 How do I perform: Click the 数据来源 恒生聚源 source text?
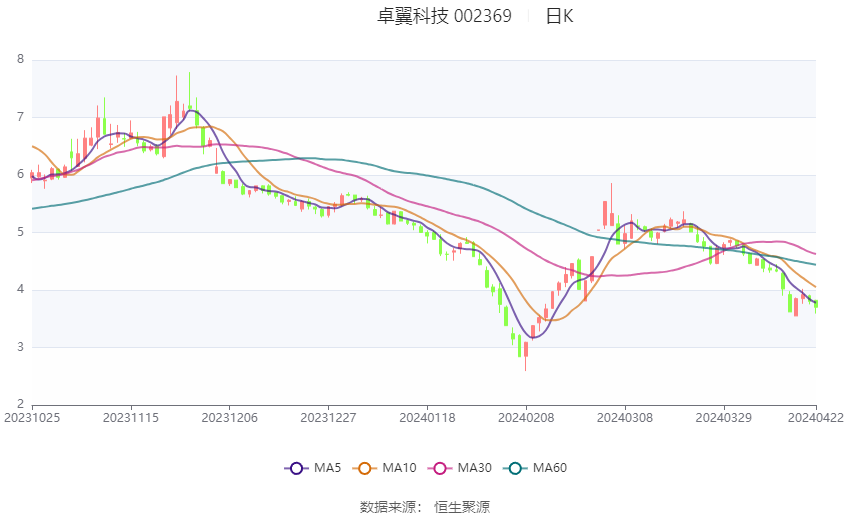[425, 507]
